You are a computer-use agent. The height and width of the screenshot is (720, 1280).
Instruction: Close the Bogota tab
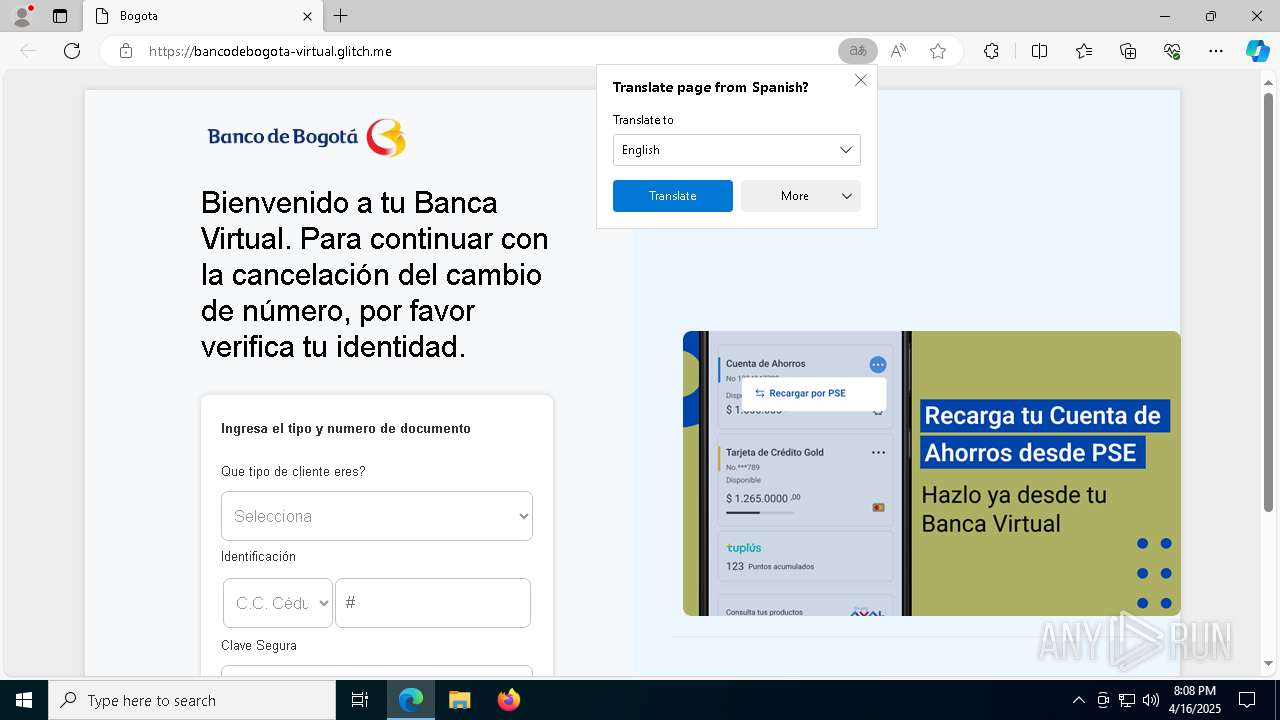[x=308, y=16]
